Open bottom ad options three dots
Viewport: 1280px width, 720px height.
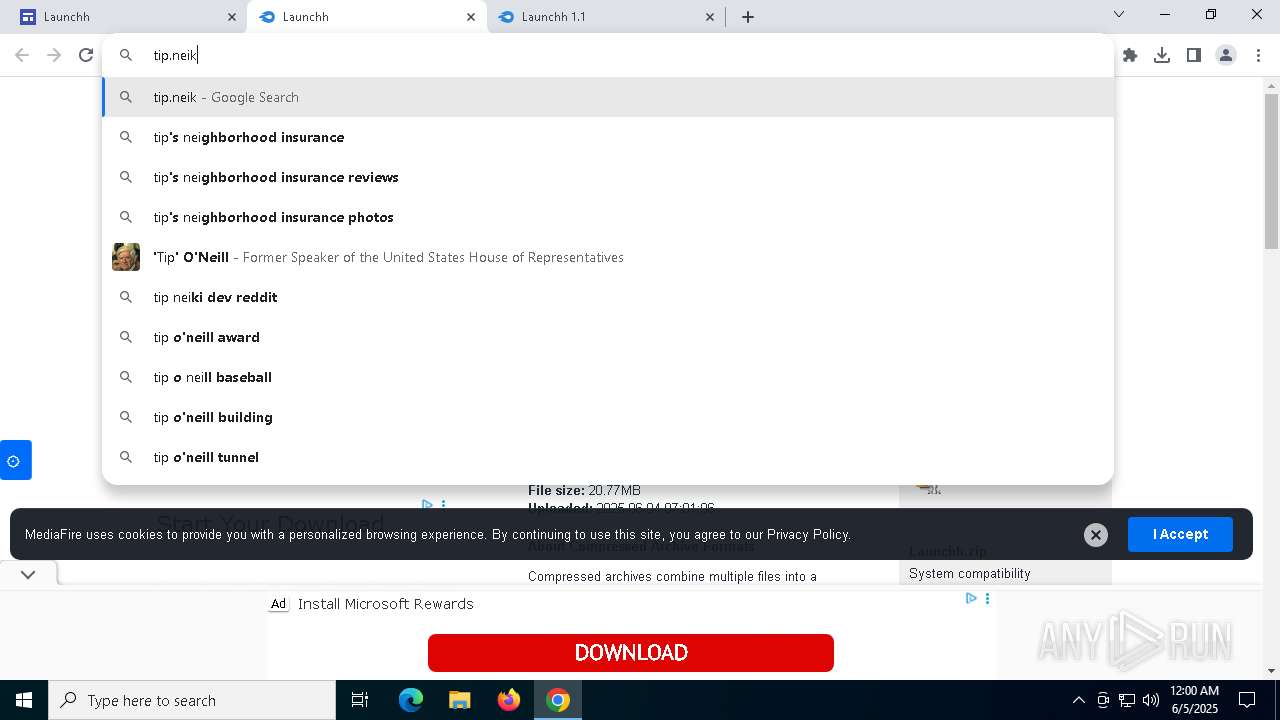pyautogui.click(x=987, y=598)
